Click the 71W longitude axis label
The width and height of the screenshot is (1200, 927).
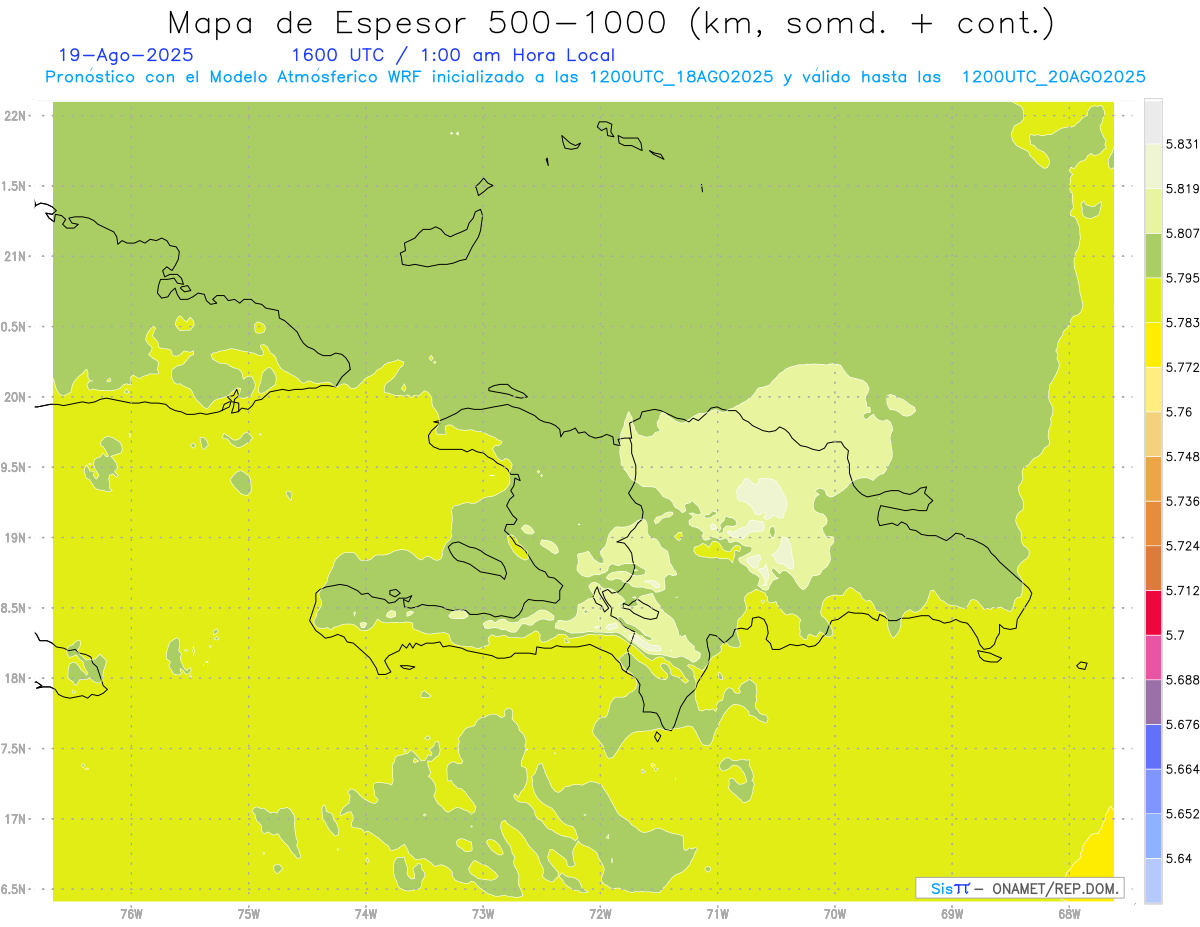(717, 914)
